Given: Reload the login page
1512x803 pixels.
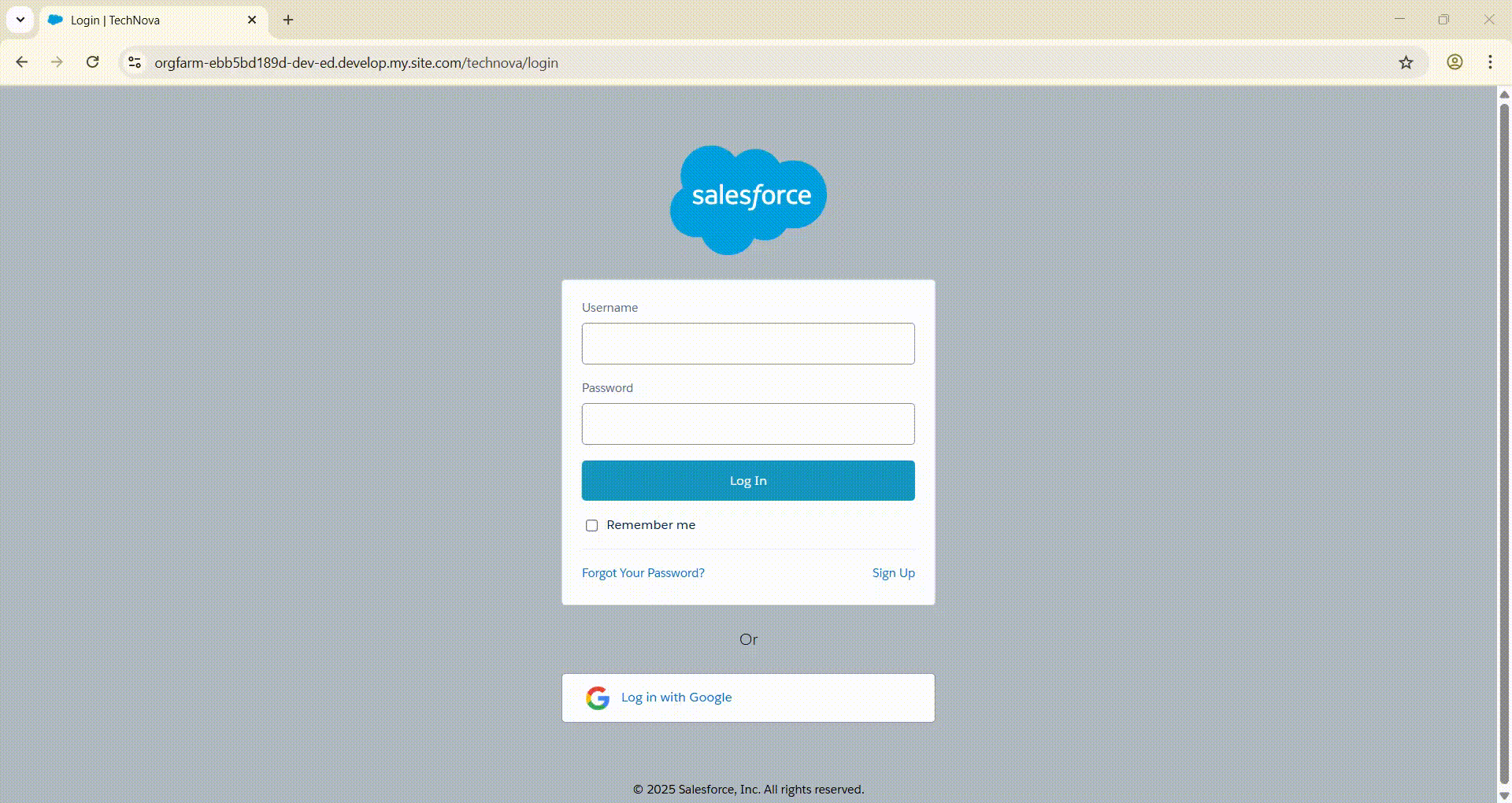Looking at the screenshot, I should click(x=93, y=63).
